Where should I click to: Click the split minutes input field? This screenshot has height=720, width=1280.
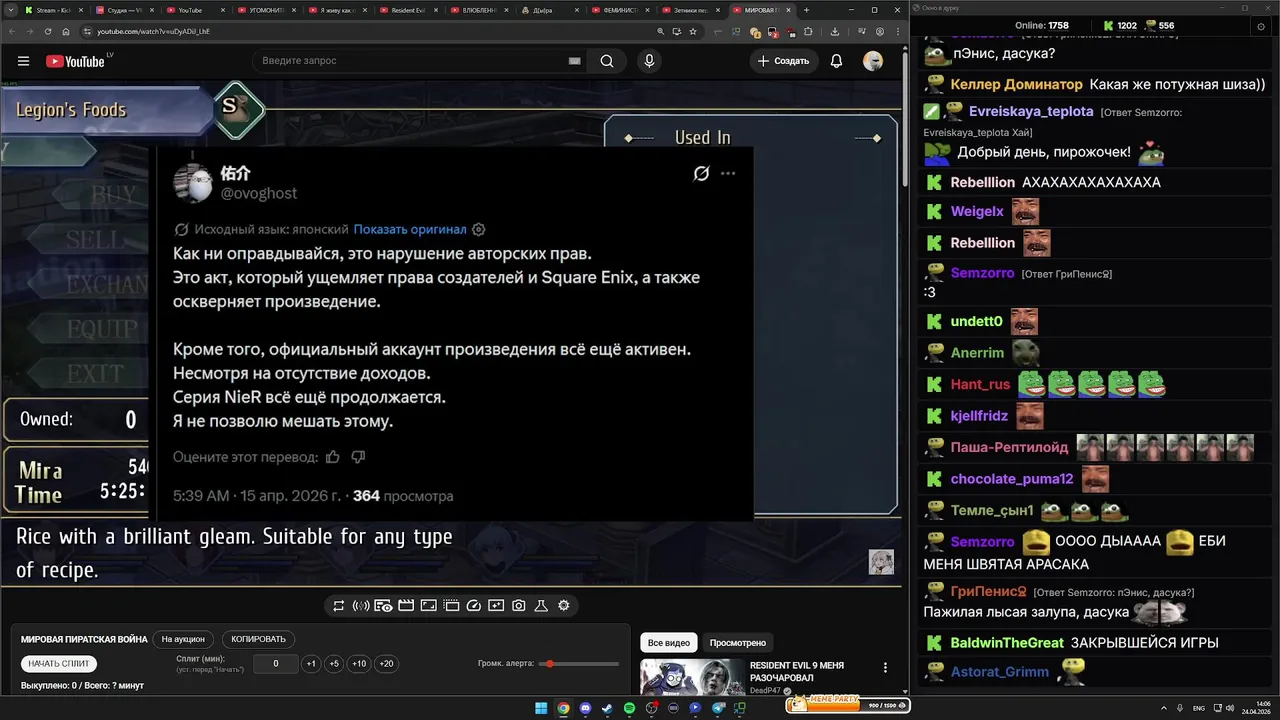275,663
